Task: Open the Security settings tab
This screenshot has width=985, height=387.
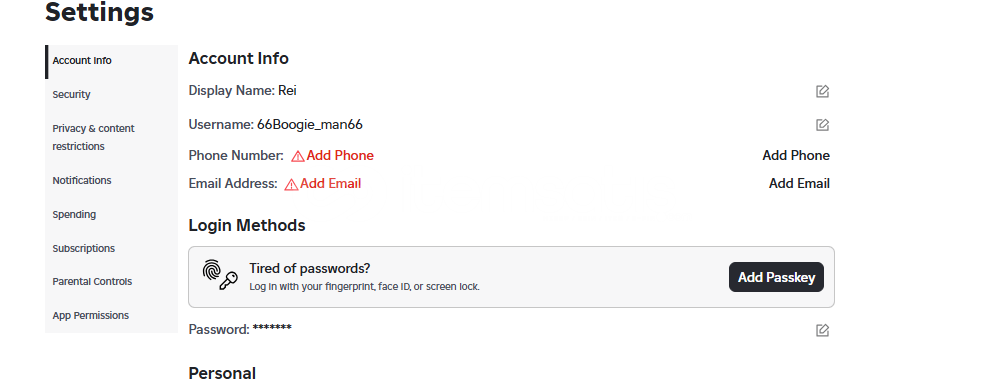Action: click(72, 94)
